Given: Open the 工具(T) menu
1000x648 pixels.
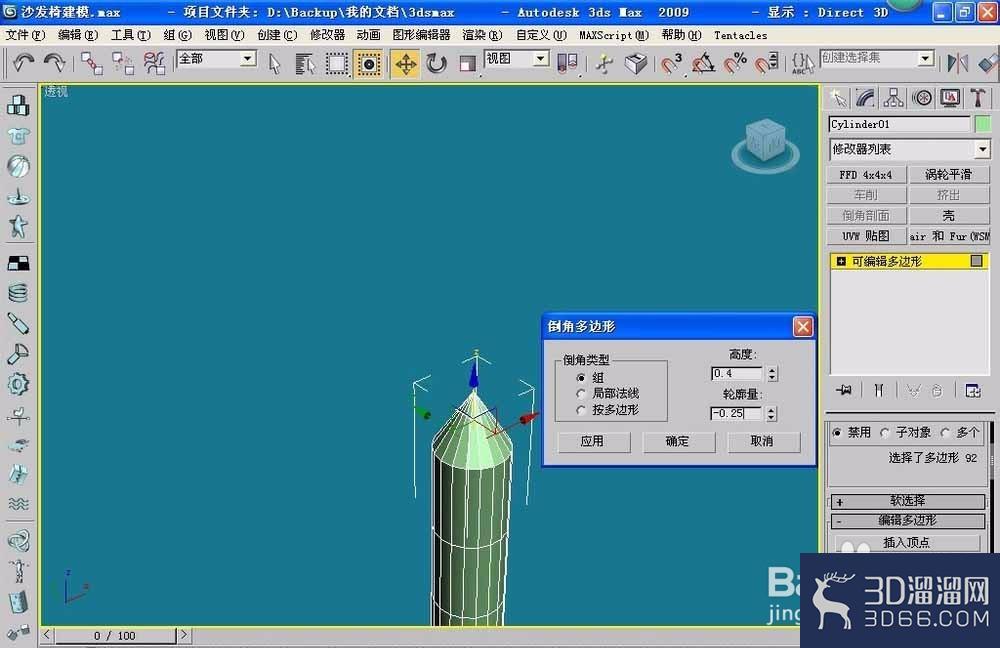Looking at the screenshot, I should tap(131, 35).
